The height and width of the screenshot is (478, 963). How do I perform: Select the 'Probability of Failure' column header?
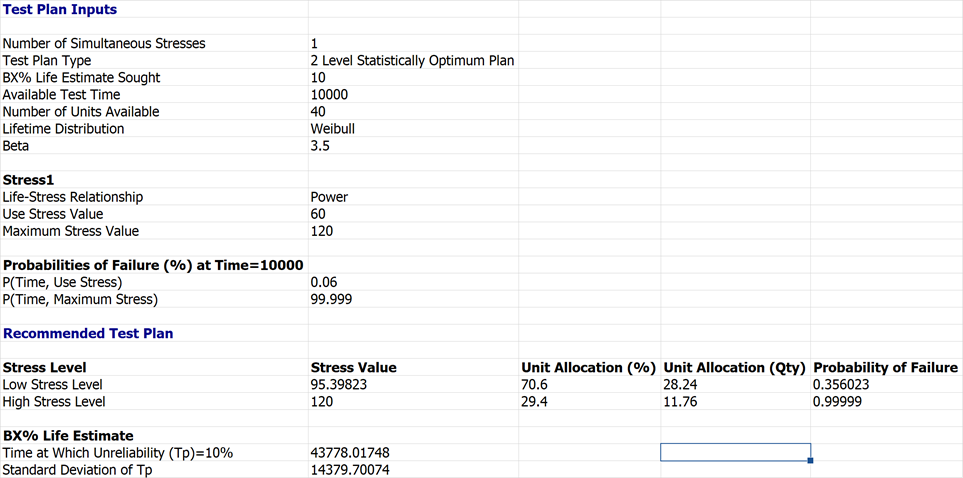[x=885, y=368]
